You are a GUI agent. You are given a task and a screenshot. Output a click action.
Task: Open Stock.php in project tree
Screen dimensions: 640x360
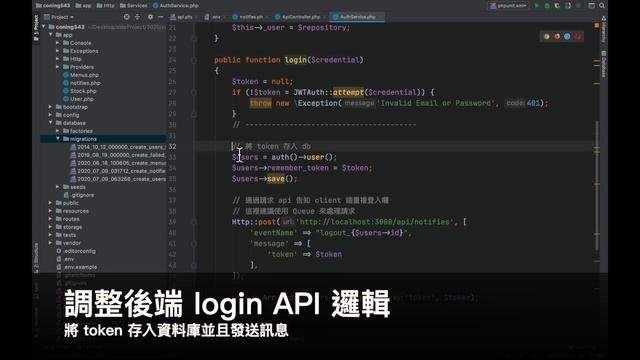[80, 91]
